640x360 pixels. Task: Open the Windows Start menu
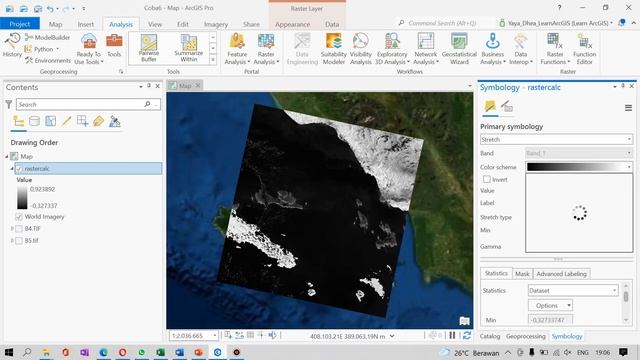(x=9, y=352)
